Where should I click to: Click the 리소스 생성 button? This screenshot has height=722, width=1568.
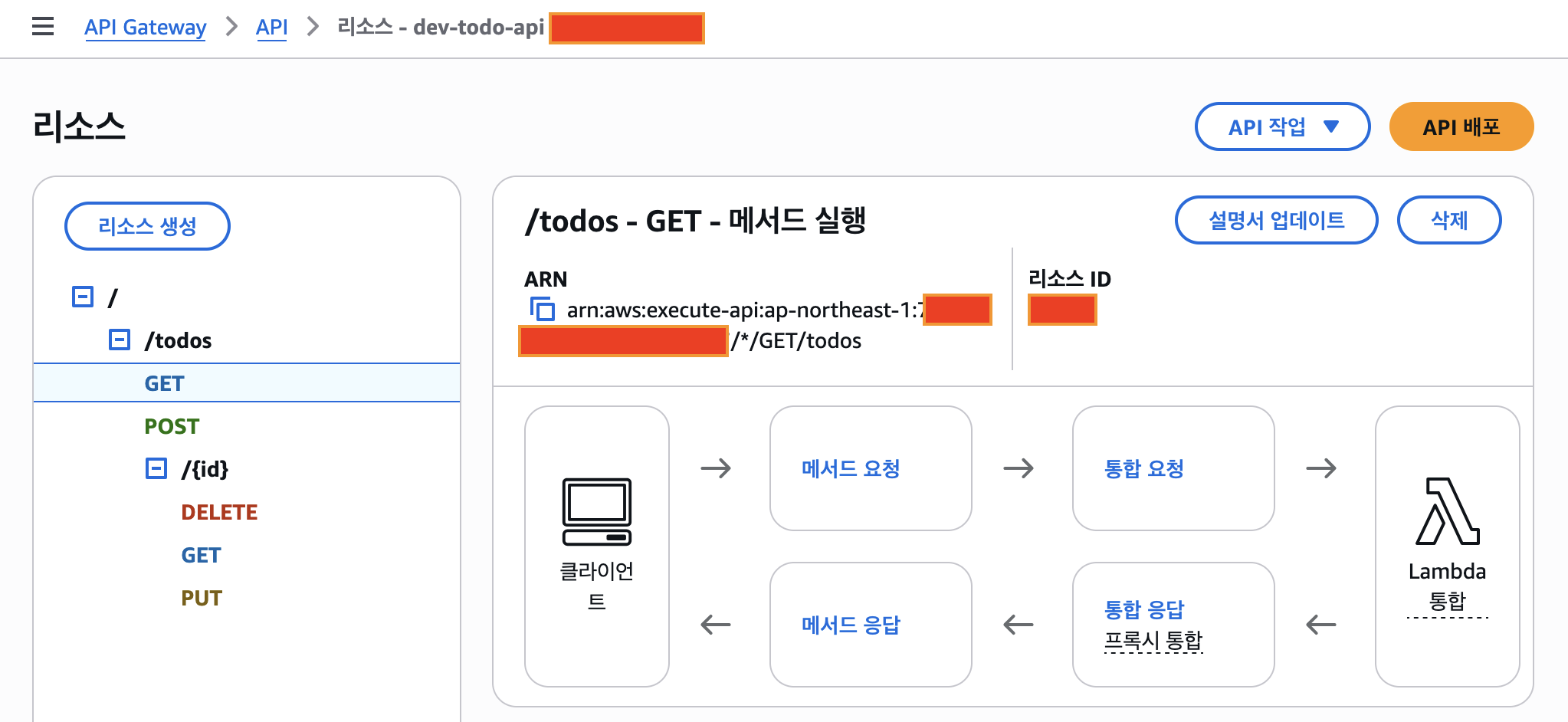[x=147, y=226]
